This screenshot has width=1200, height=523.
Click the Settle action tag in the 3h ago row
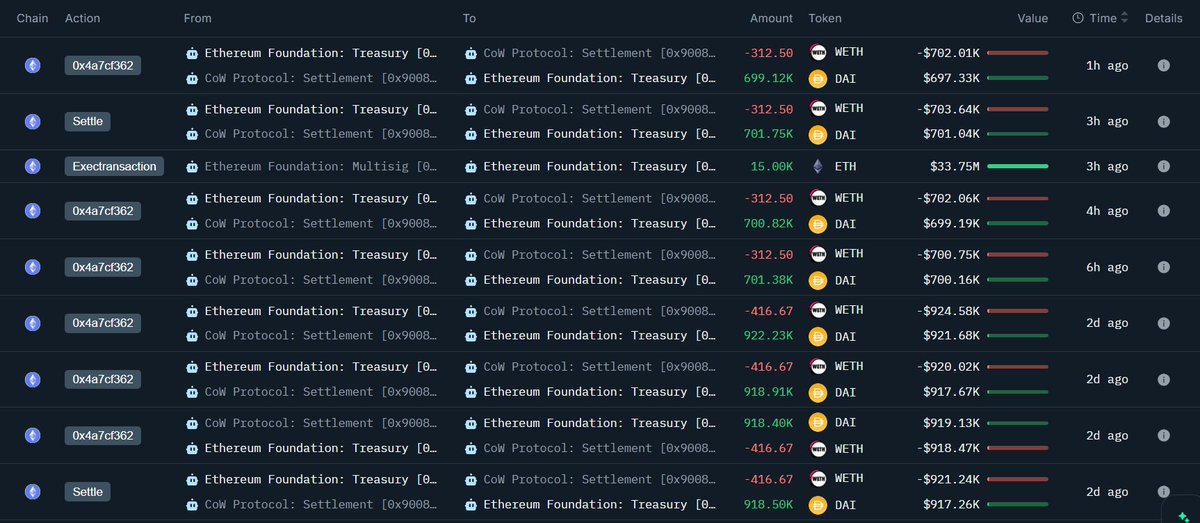click(87, 121)
